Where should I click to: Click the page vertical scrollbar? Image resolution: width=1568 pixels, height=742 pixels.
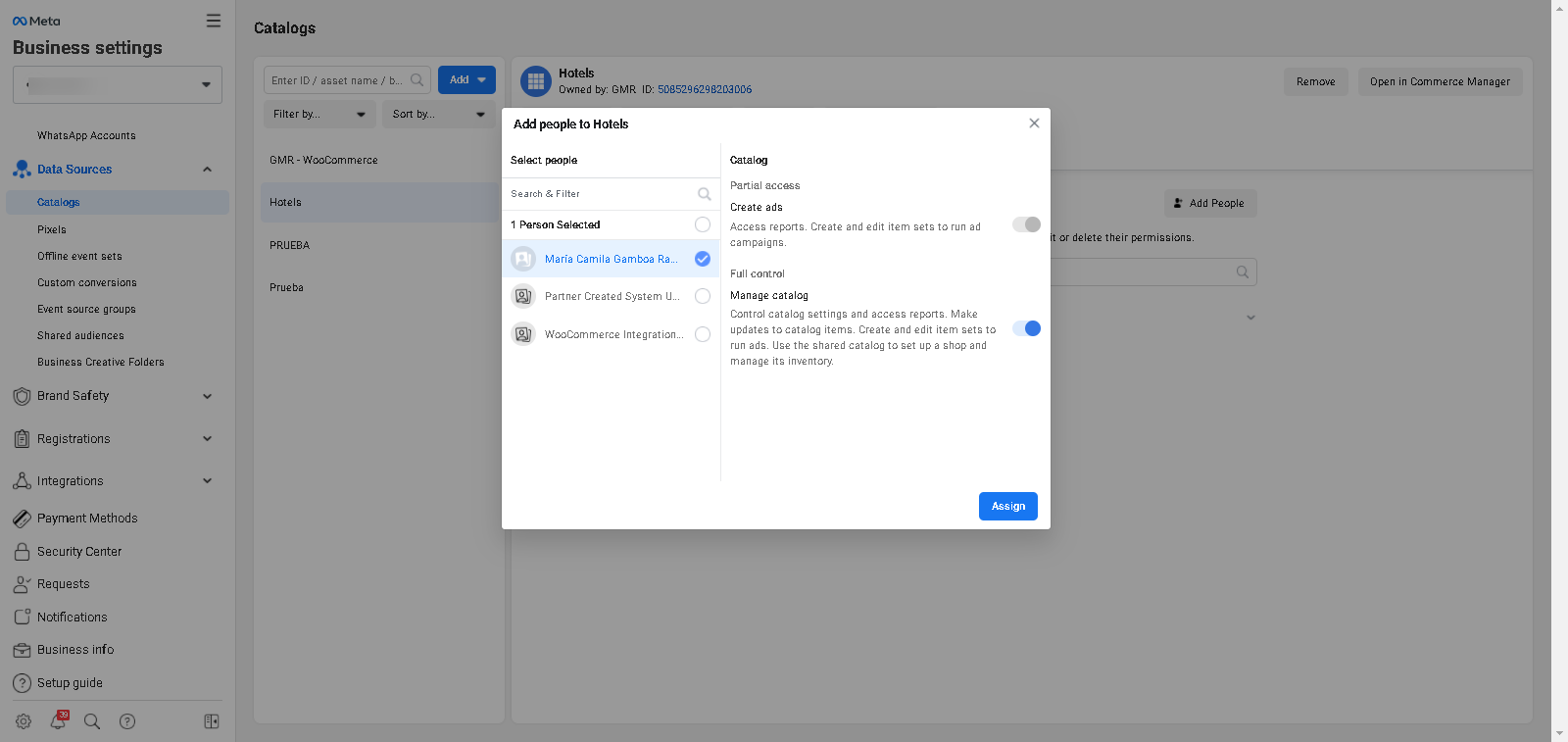[1559, 371]
